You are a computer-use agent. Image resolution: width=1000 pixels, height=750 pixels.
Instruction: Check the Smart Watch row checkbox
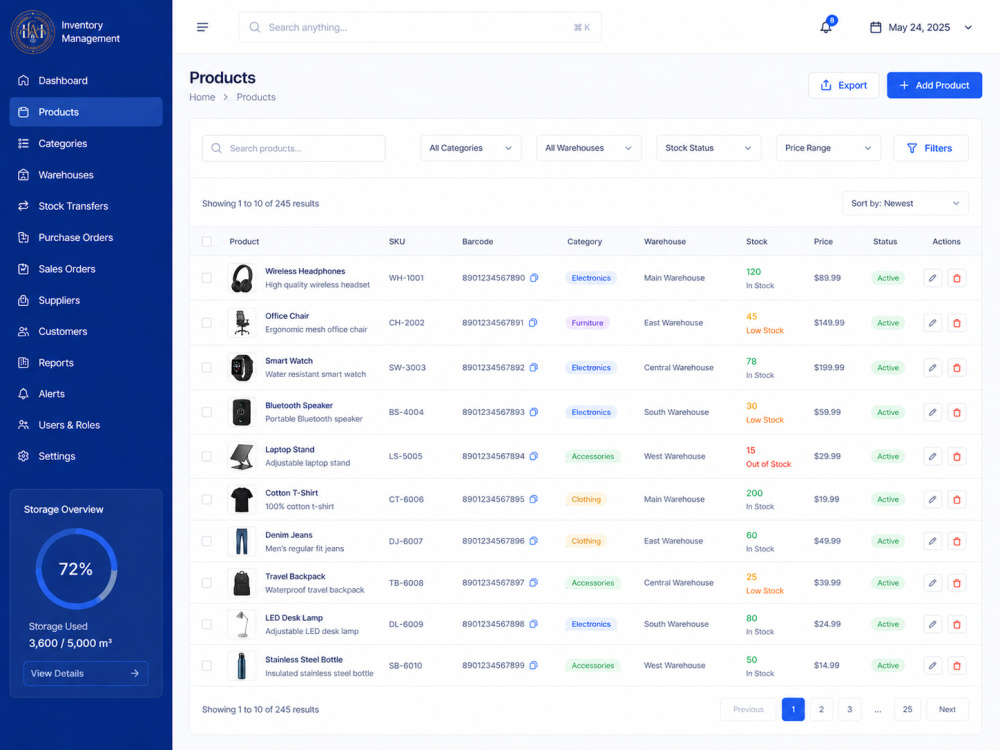pyautogui.click(x=207, y=367)
